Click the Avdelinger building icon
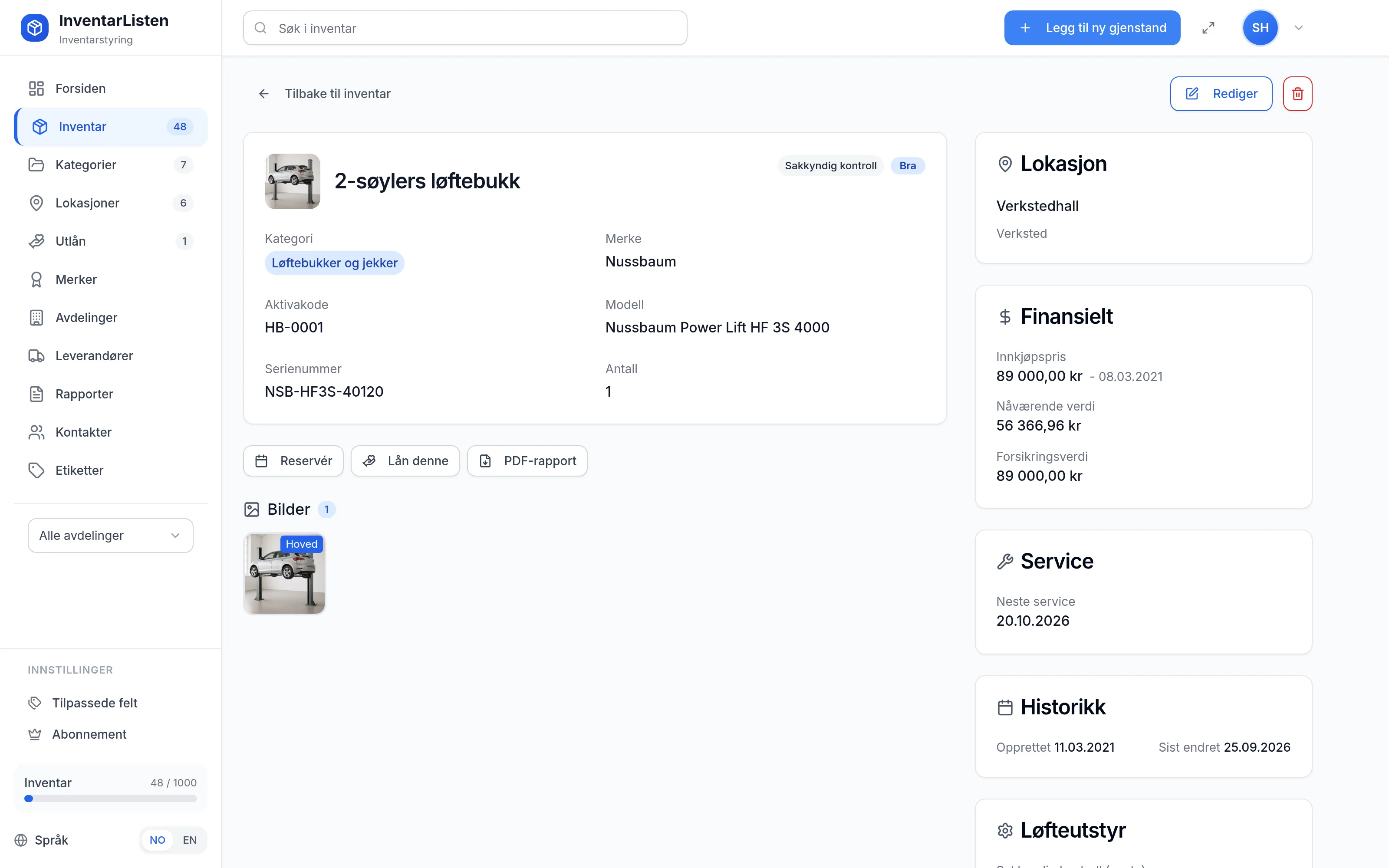The width and height of the screenshot is (1389, 868). 36,317
